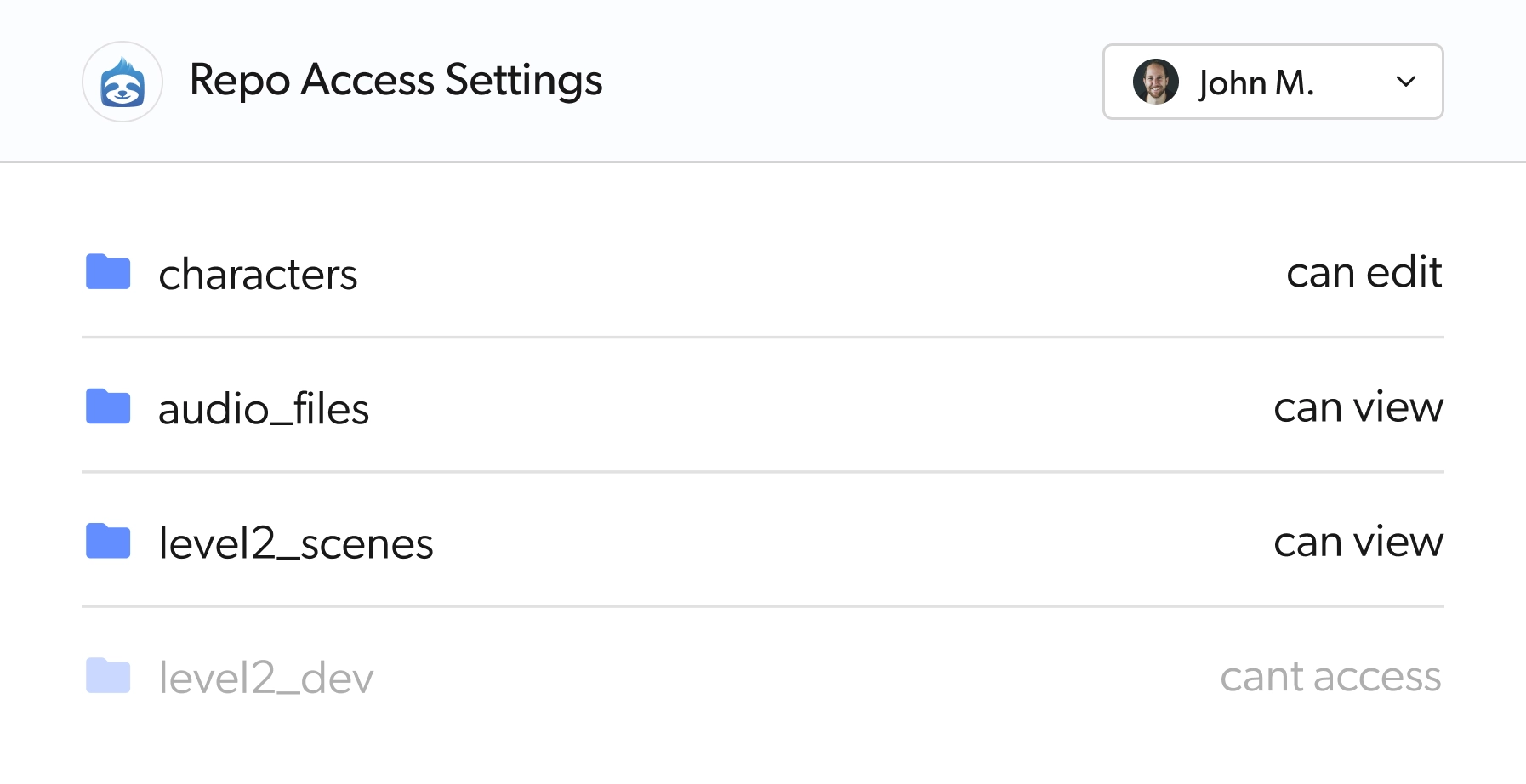Viewport: 1526px width, 784px height.
Task: Click the greyed-out level2_dev folder icon
Action: pyautogui.click(x=107, y=676)
